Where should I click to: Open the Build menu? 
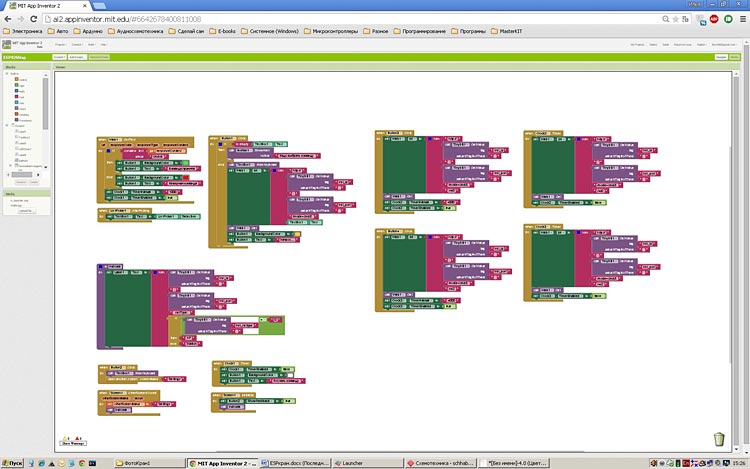pyautogui.click(x=90, y=45)
